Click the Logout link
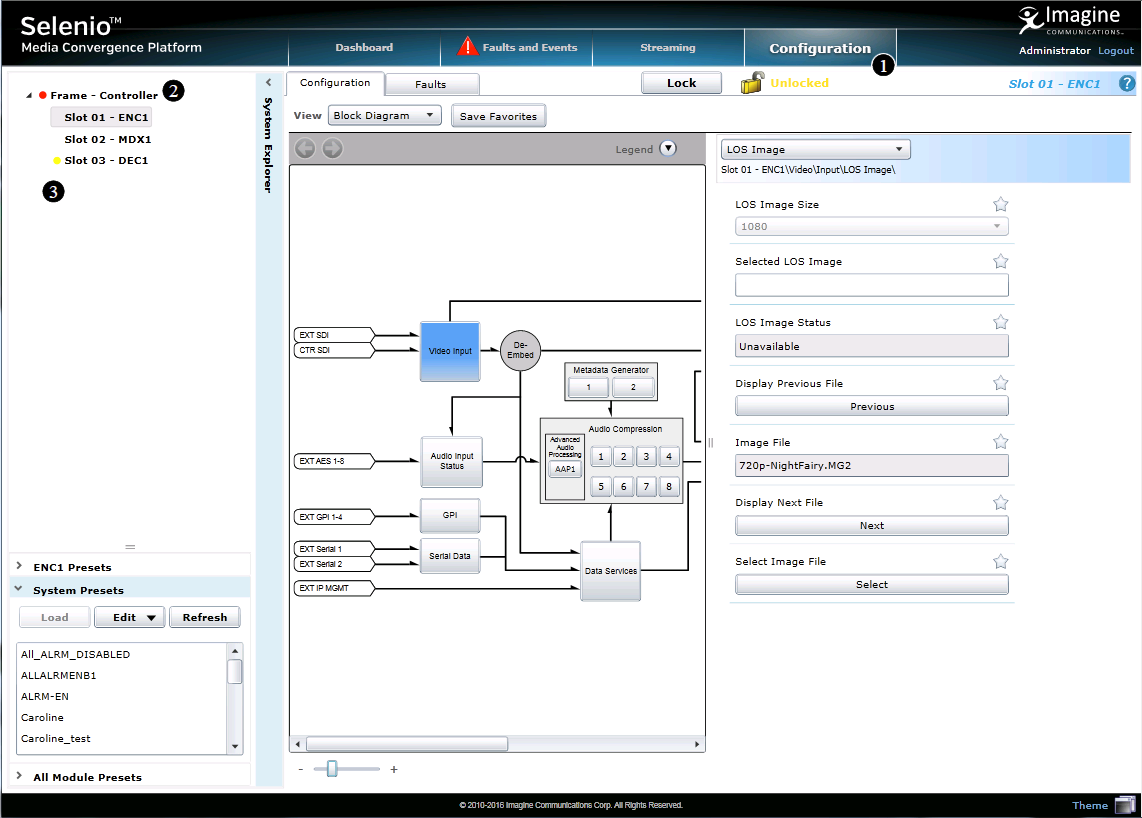Screen dimensions: 1142x818 [1116, 50]
